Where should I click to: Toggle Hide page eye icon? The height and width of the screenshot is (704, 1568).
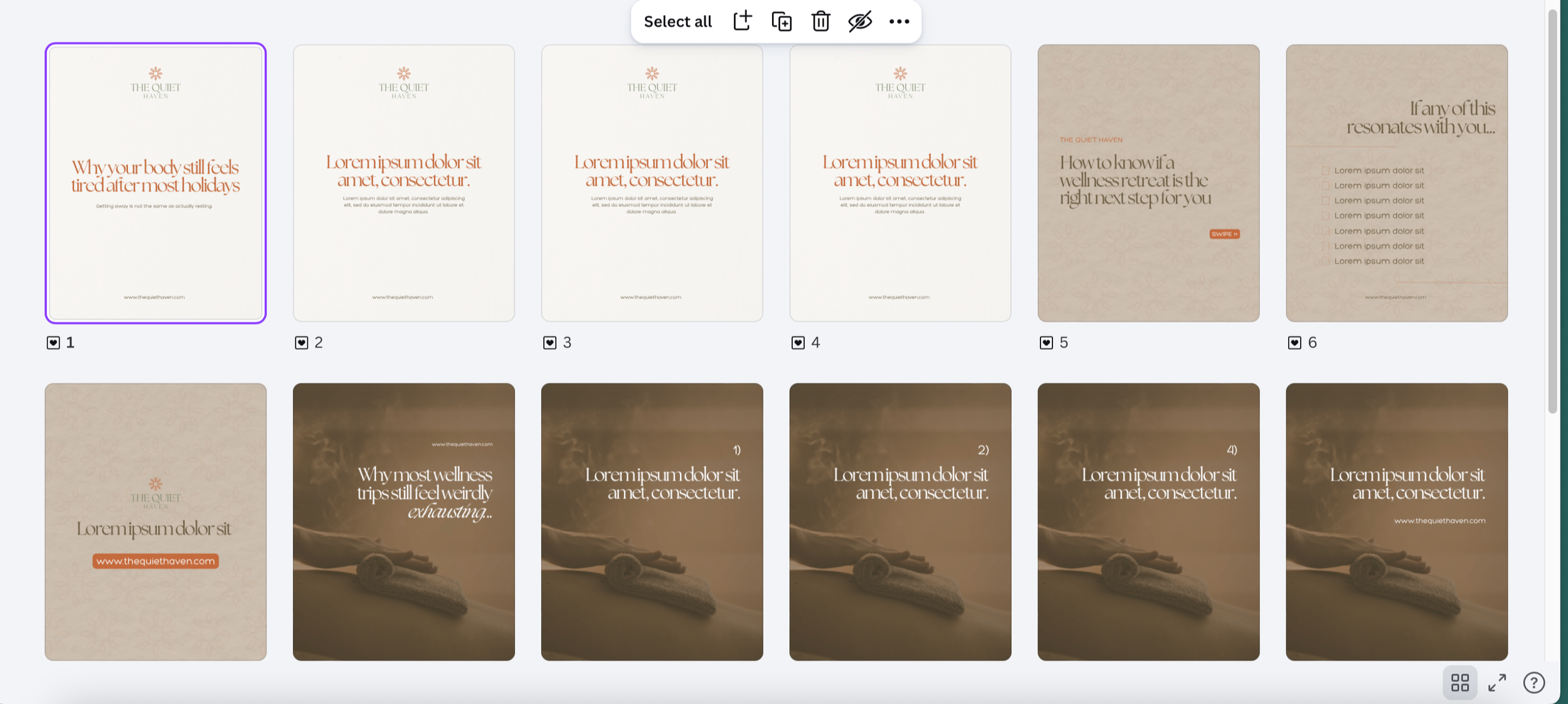click(x=859, y=21)
